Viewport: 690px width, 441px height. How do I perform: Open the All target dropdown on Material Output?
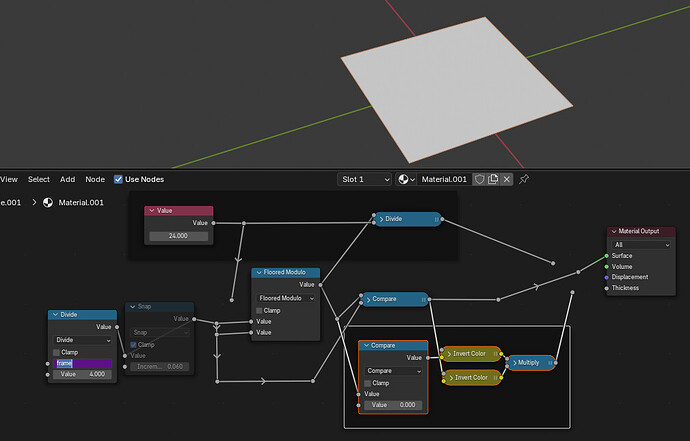[x=641, y=245]
